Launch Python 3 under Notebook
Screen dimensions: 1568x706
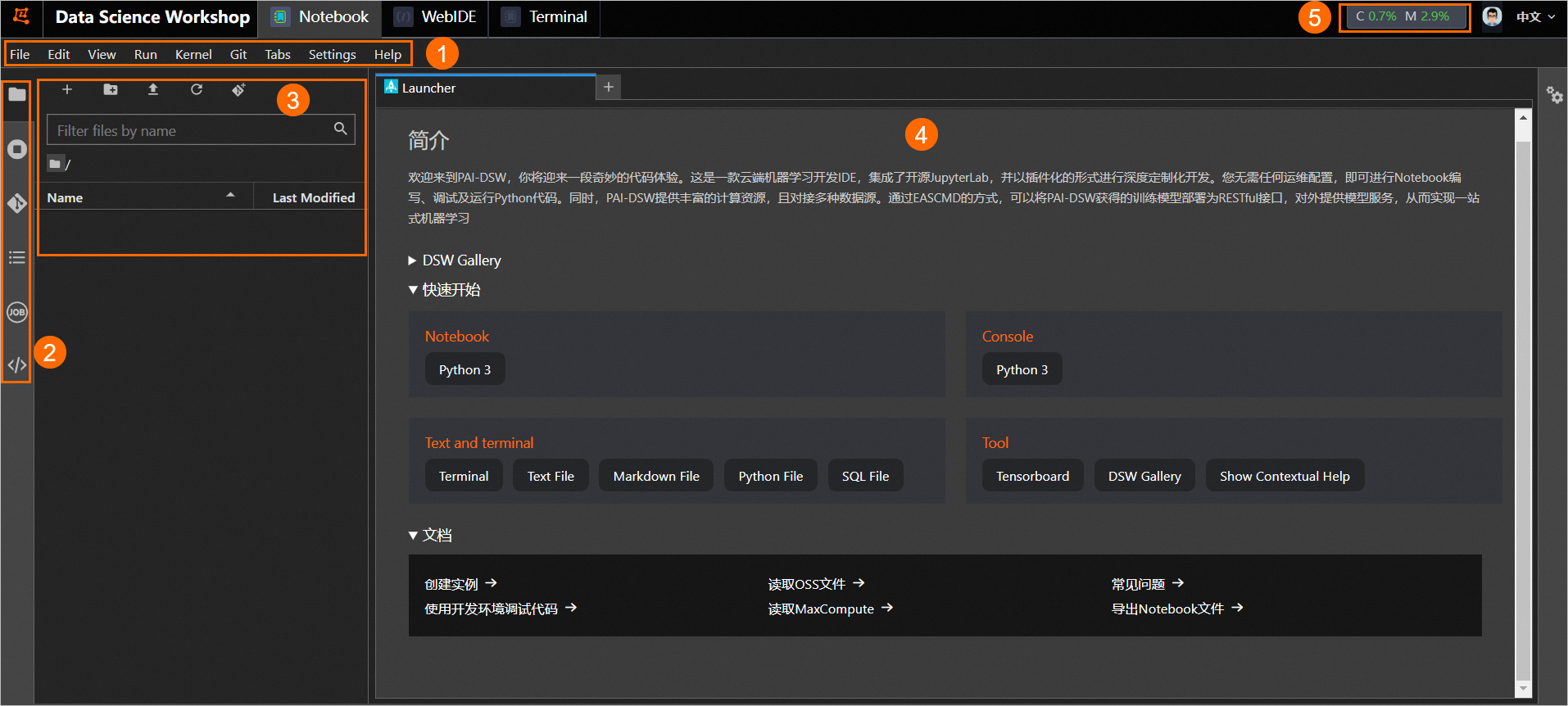[x=465, y=369]
